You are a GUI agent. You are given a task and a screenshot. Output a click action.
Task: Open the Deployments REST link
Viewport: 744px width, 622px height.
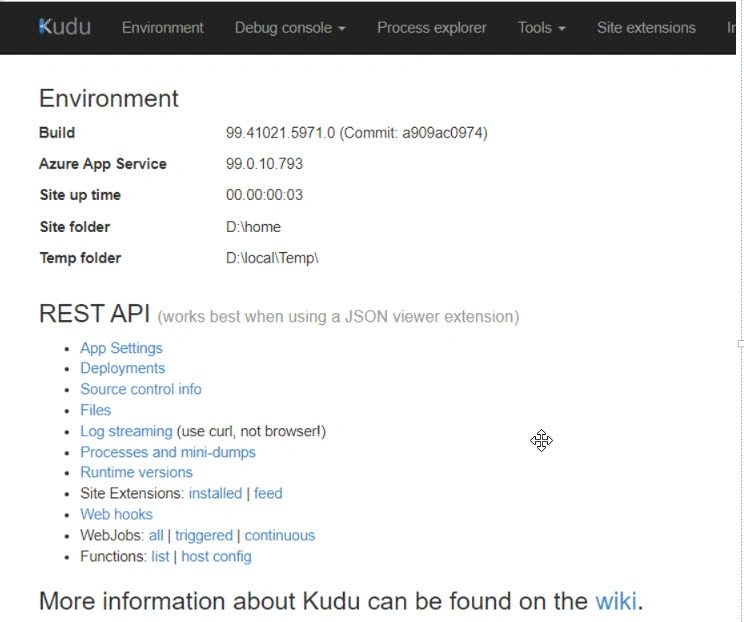[x=122, y=368]
